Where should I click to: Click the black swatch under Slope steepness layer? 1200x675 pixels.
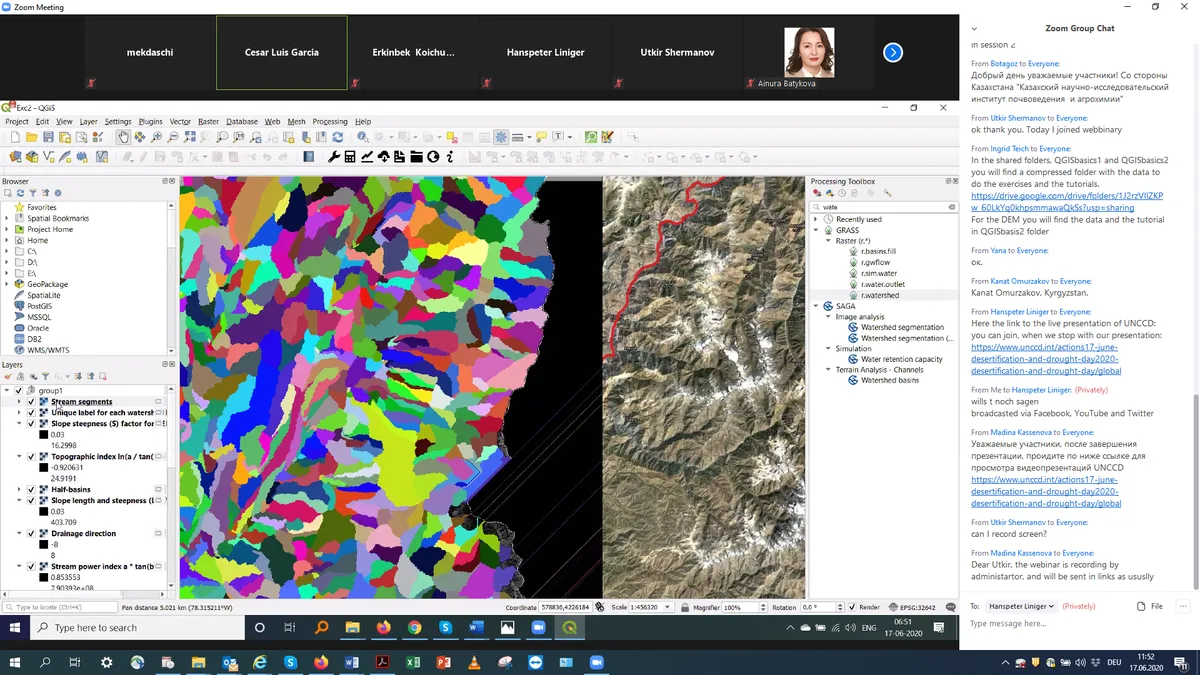44,435
